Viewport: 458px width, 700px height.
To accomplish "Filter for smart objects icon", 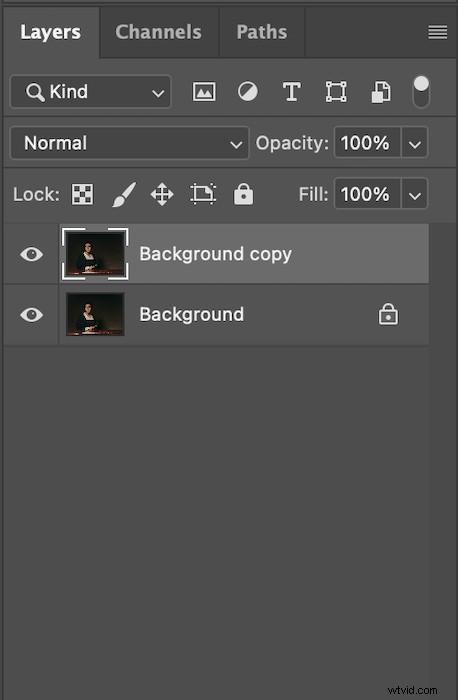I will 381,92.
